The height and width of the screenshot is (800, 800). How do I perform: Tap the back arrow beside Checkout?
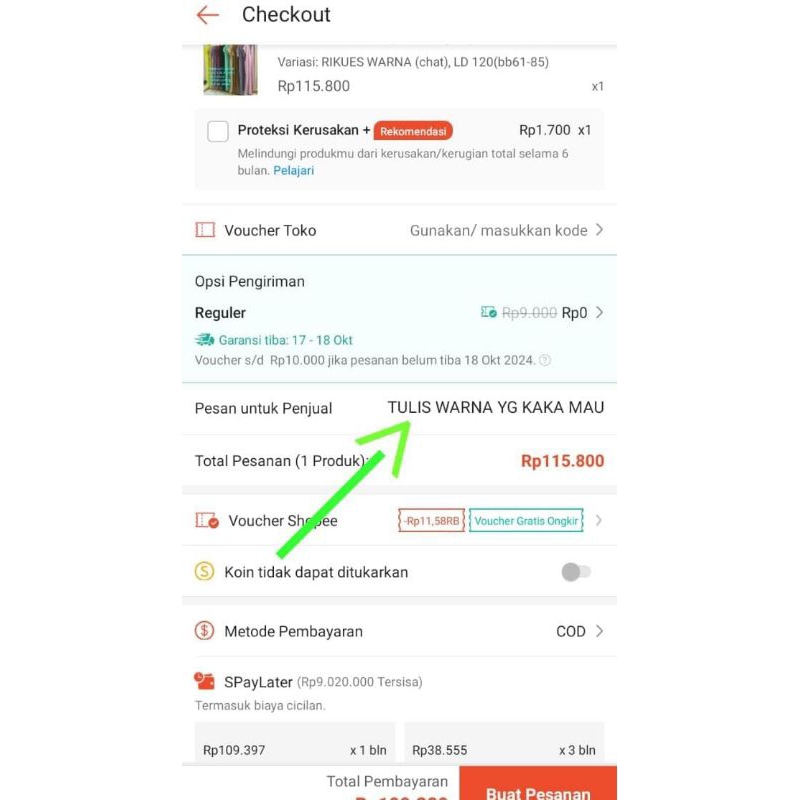pyautogui.click(x=208, y=15)
